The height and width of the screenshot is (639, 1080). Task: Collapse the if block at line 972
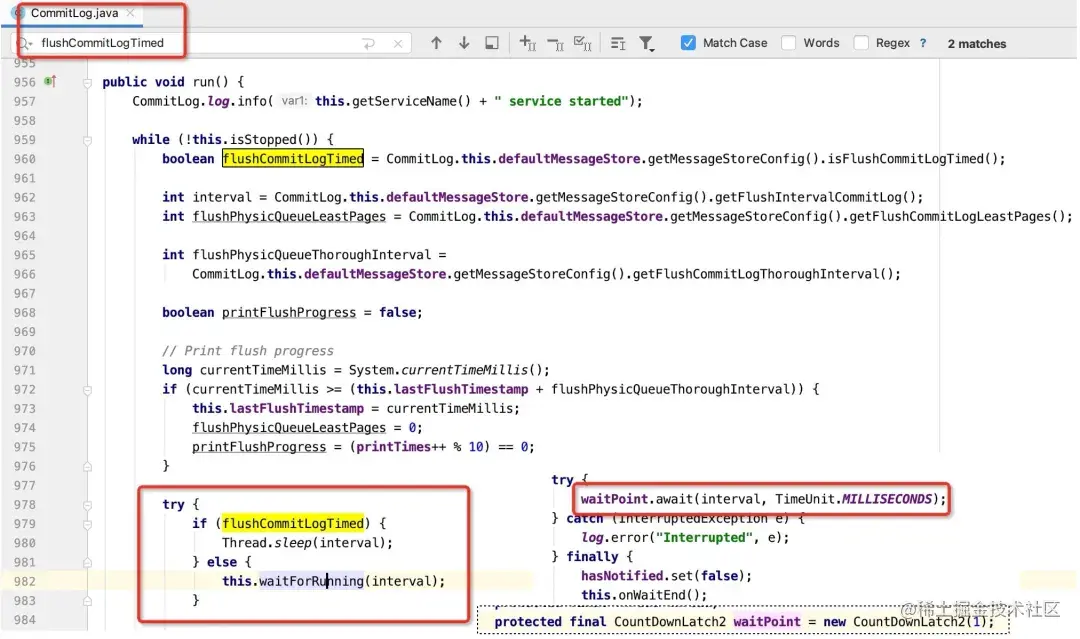coord(87,390)
